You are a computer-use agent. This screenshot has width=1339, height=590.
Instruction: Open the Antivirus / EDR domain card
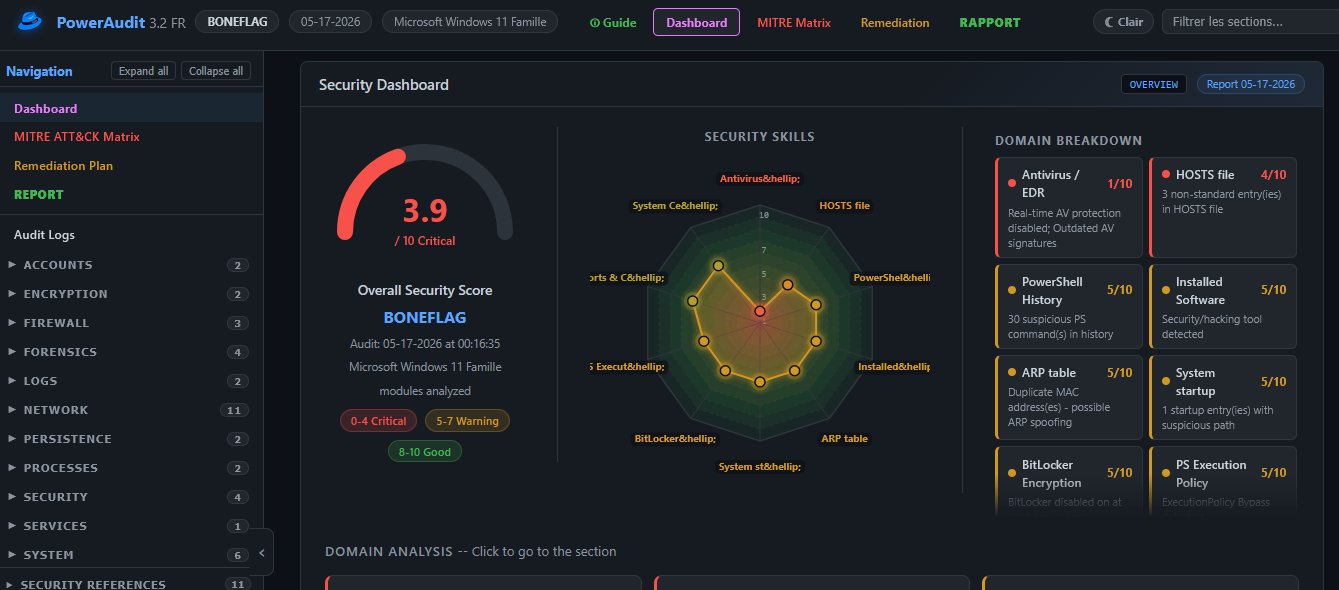[x=1069, y=208]
